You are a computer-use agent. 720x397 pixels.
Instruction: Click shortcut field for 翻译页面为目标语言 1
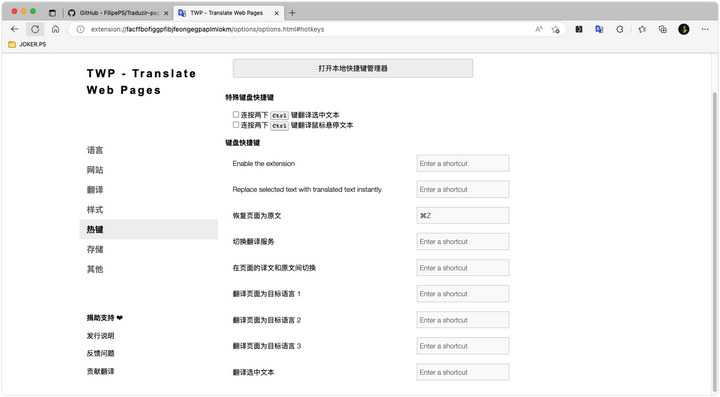point(463,294)
